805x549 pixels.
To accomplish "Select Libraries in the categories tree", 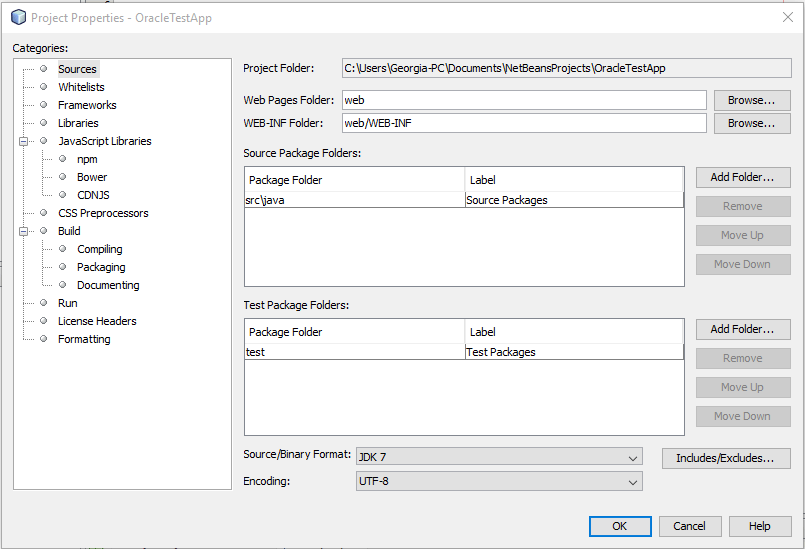I will click(x=78, y=123).
